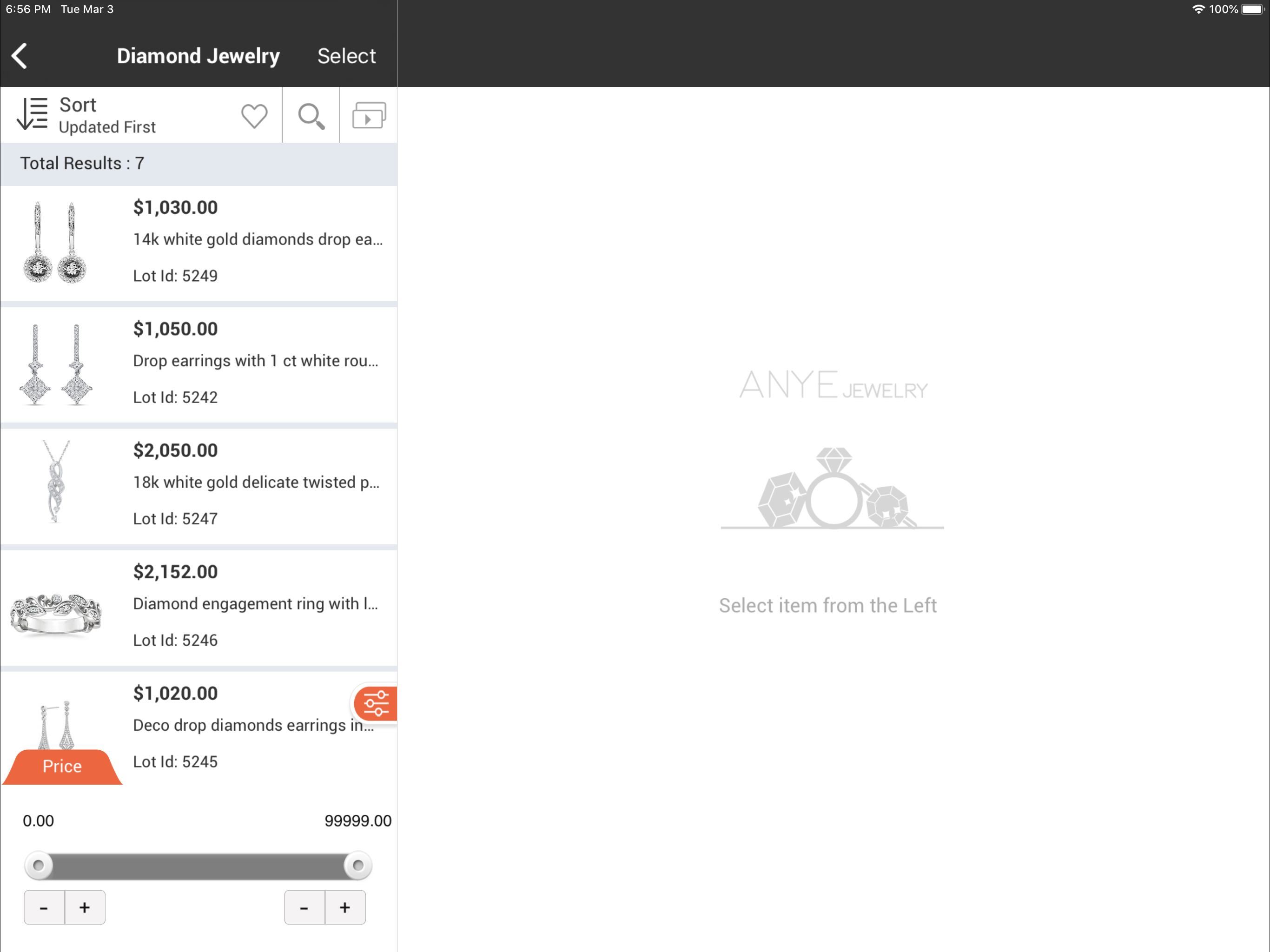Decrease minimum price with minus button
The height and width of the screenshot is (952, 1270).
pos(44,907)
